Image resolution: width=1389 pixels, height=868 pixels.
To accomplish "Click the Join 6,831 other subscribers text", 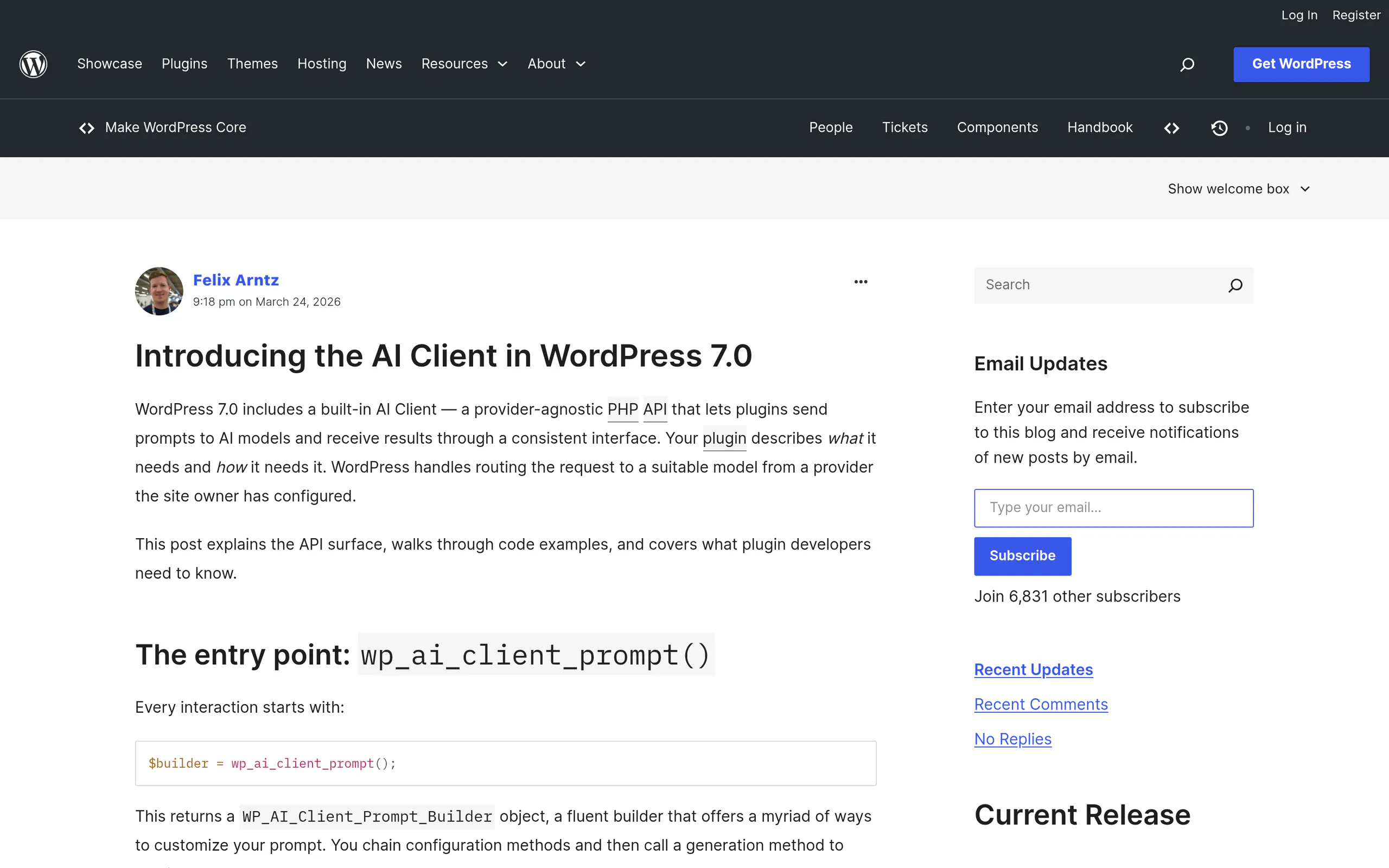I will tap(1078, 597).
